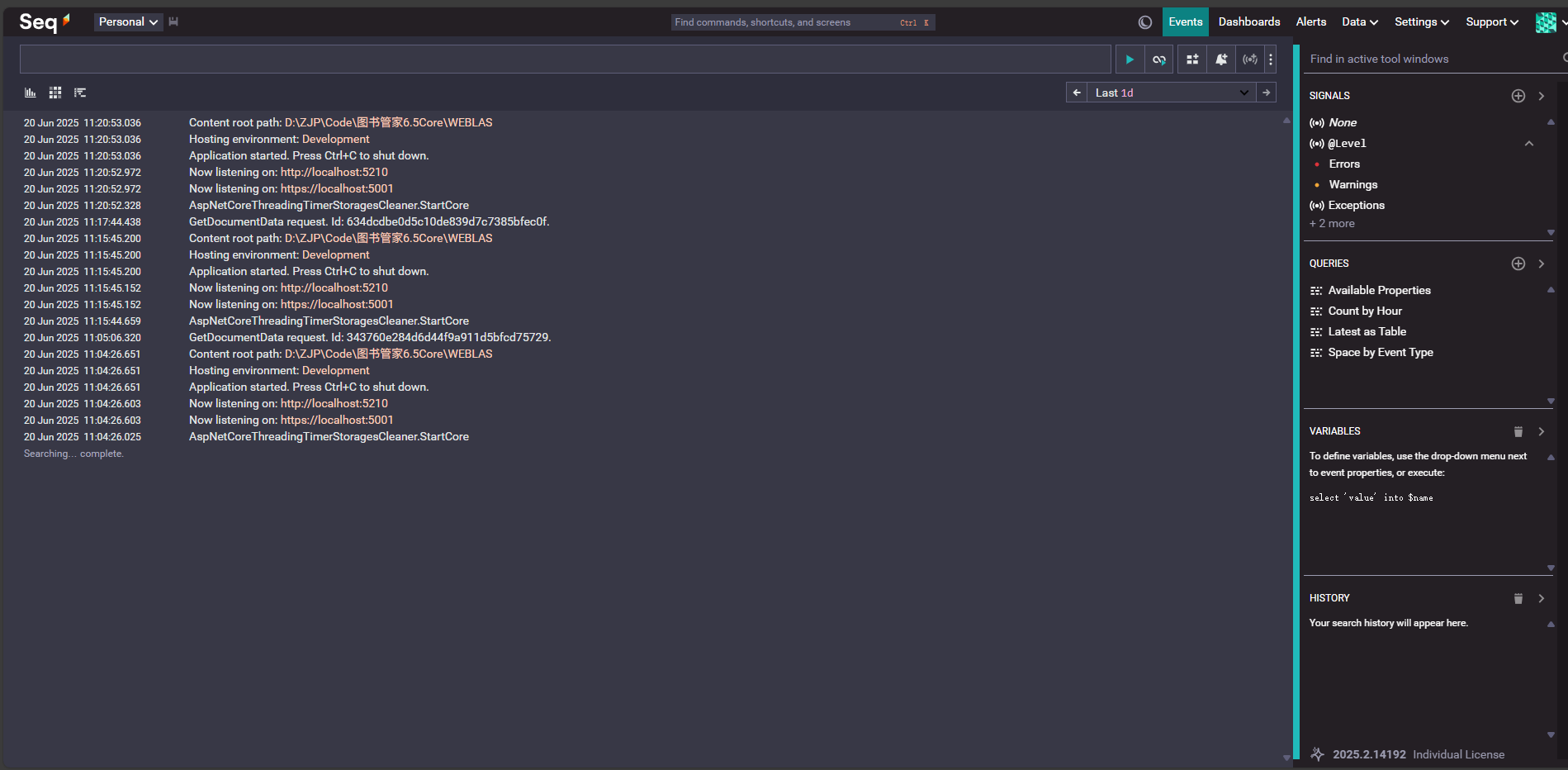1568x770 pixels.
Task: Toggle the dark/light theme moon icon
Action: (1144, 22)
